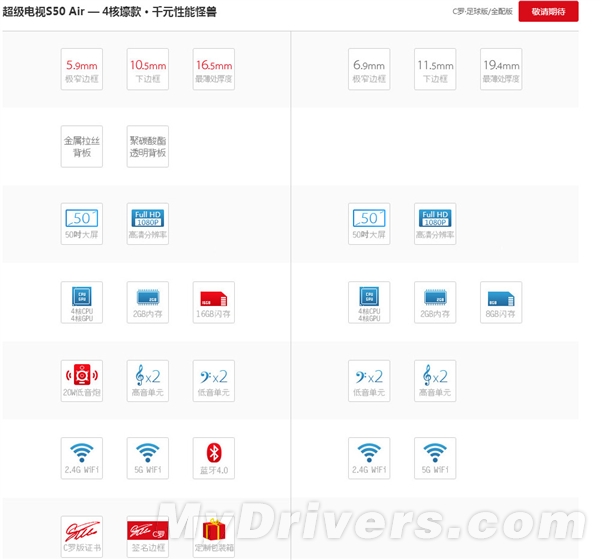Select the 19.4mm 最薄处厚度 card
Viewport: 600px width, 560px height.
(501, 69)
